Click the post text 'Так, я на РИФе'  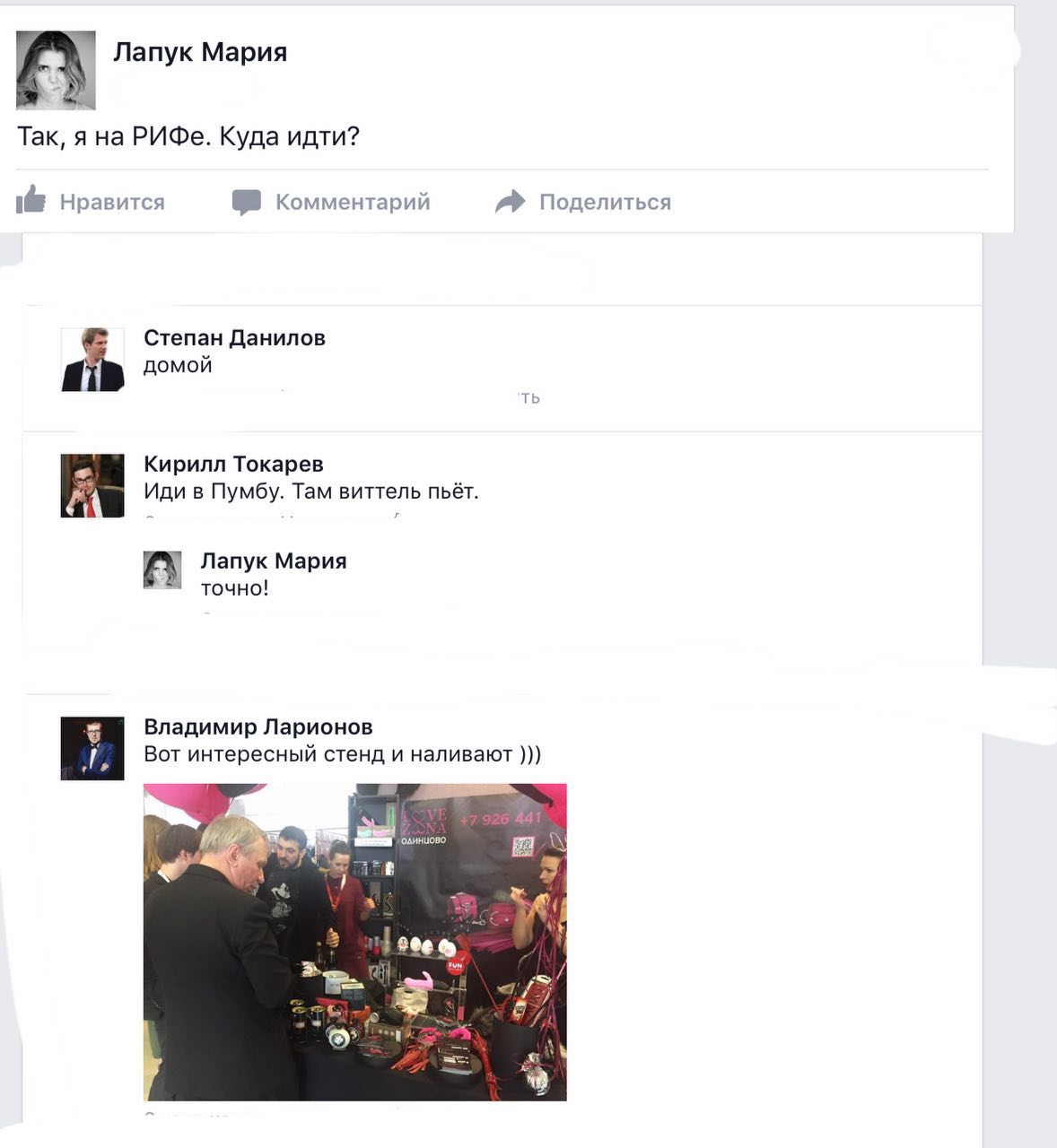[115, 136]
